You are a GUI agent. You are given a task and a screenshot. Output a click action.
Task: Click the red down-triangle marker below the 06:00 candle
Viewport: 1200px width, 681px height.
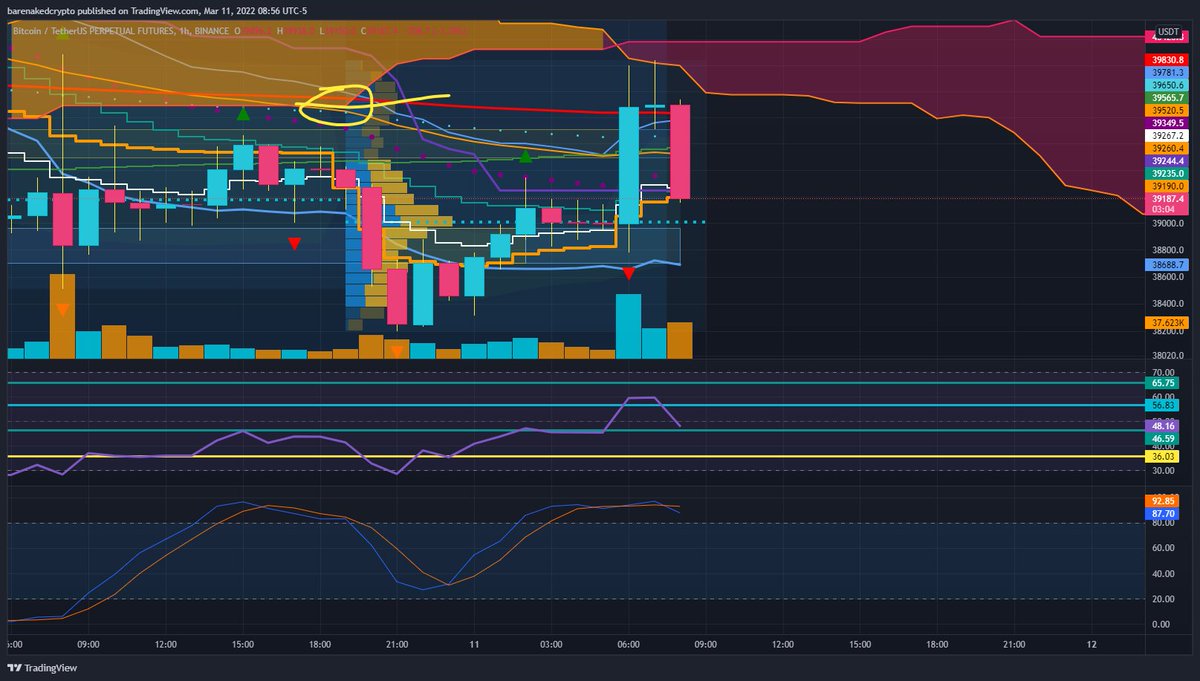tap(628, 273)
